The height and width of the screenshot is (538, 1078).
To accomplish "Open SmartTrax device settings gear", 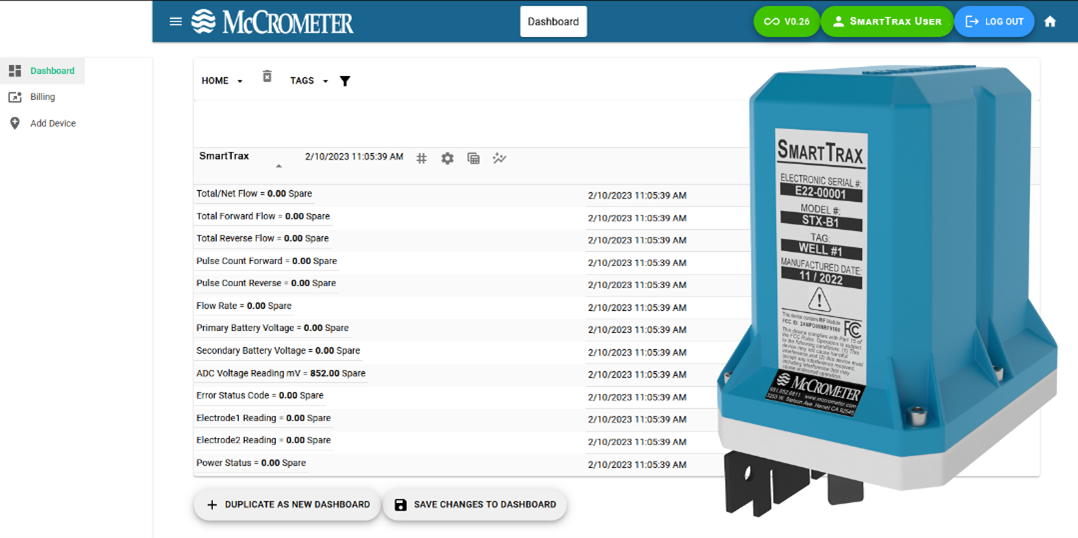I will (x=447, y=158).
